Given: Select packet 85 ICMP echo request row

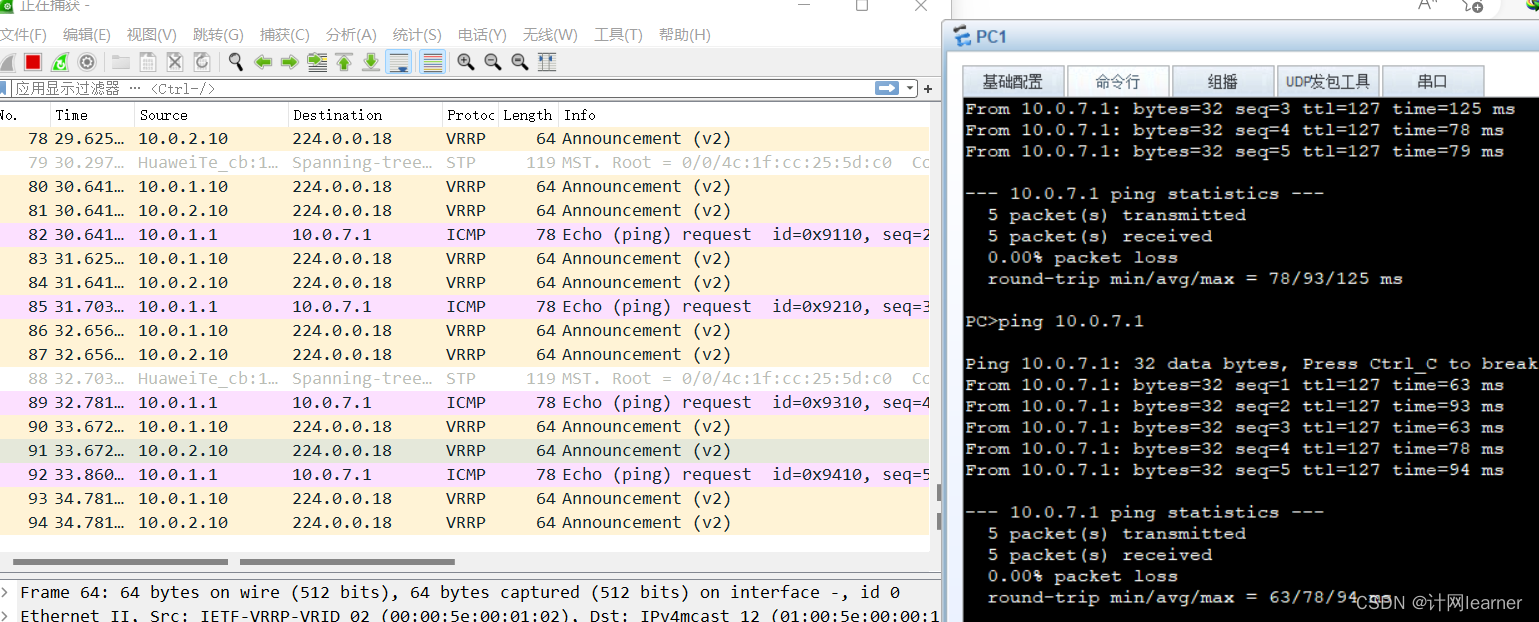Looking at the screenshot, I should (464, 306).
